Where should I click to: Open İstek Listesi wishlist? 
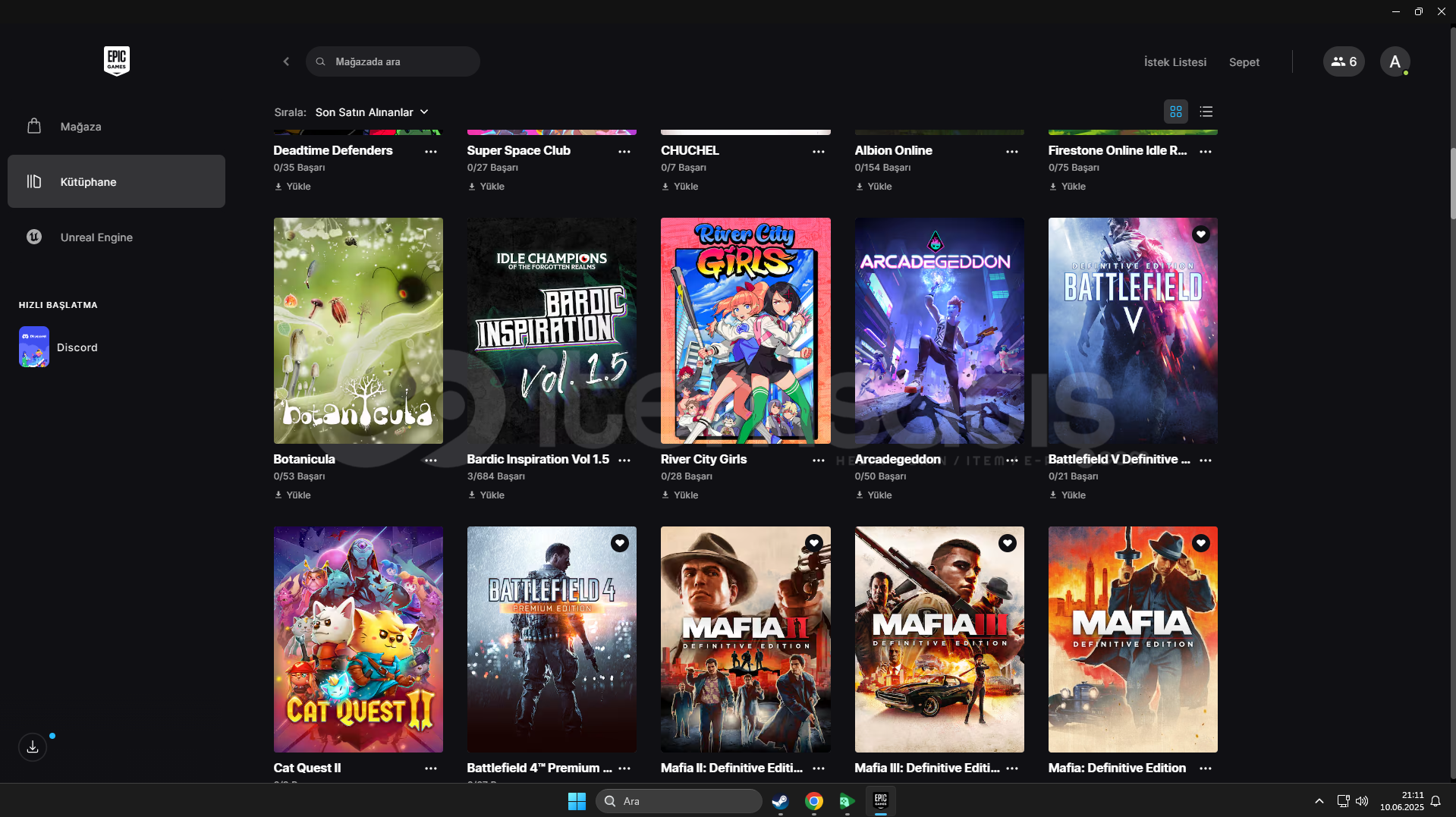1175,62
